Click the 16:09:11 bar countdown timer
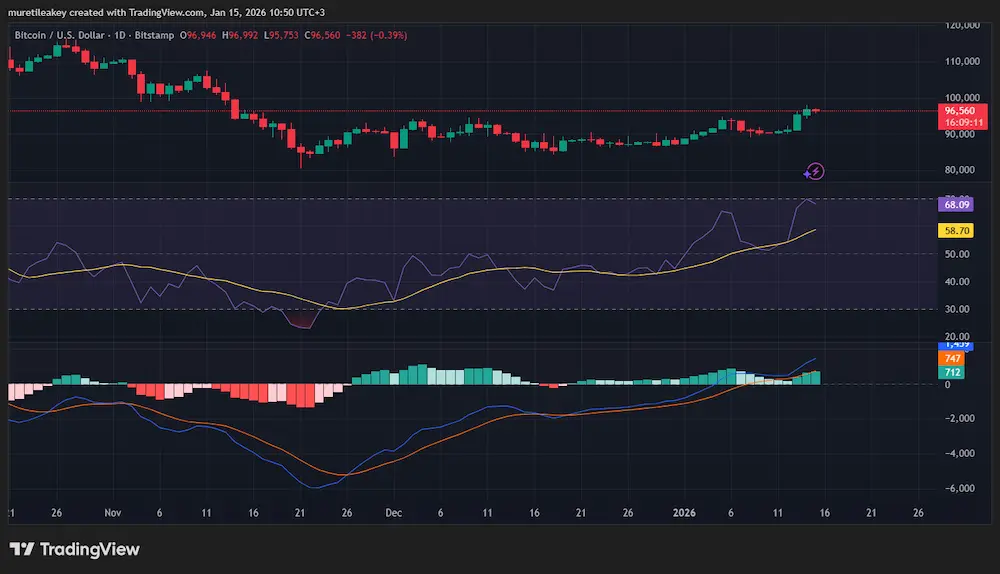This screenshot has height=574, width=1000. point(958,122)
